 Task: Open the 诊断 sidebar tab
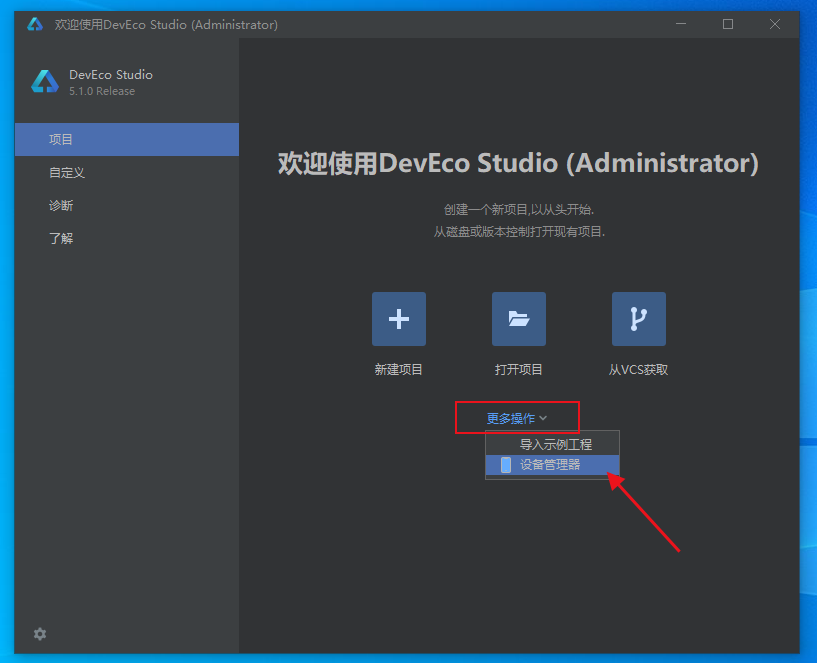(x=61, y=206)
